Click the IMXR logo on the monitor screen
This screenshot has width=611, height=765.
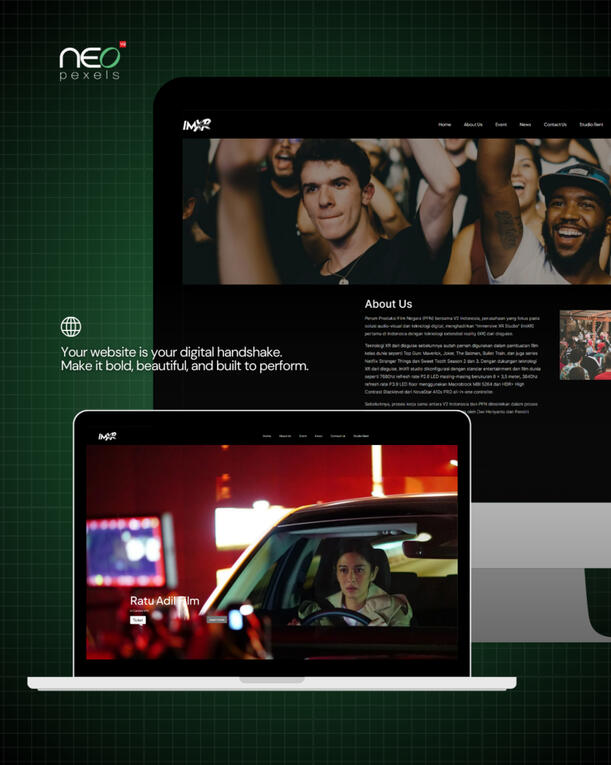coord(196,125)
